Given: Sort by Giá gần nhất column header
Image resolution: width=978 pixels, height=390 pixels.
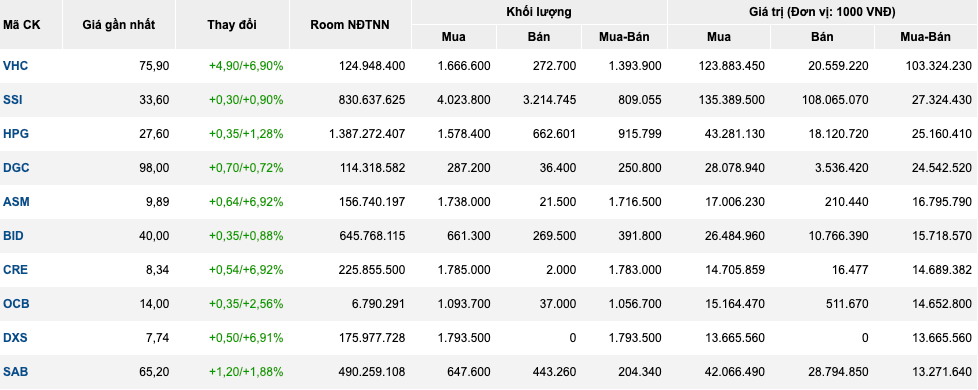Looking at the screenshot, I should pyautogui.click(x=119, y=25).
